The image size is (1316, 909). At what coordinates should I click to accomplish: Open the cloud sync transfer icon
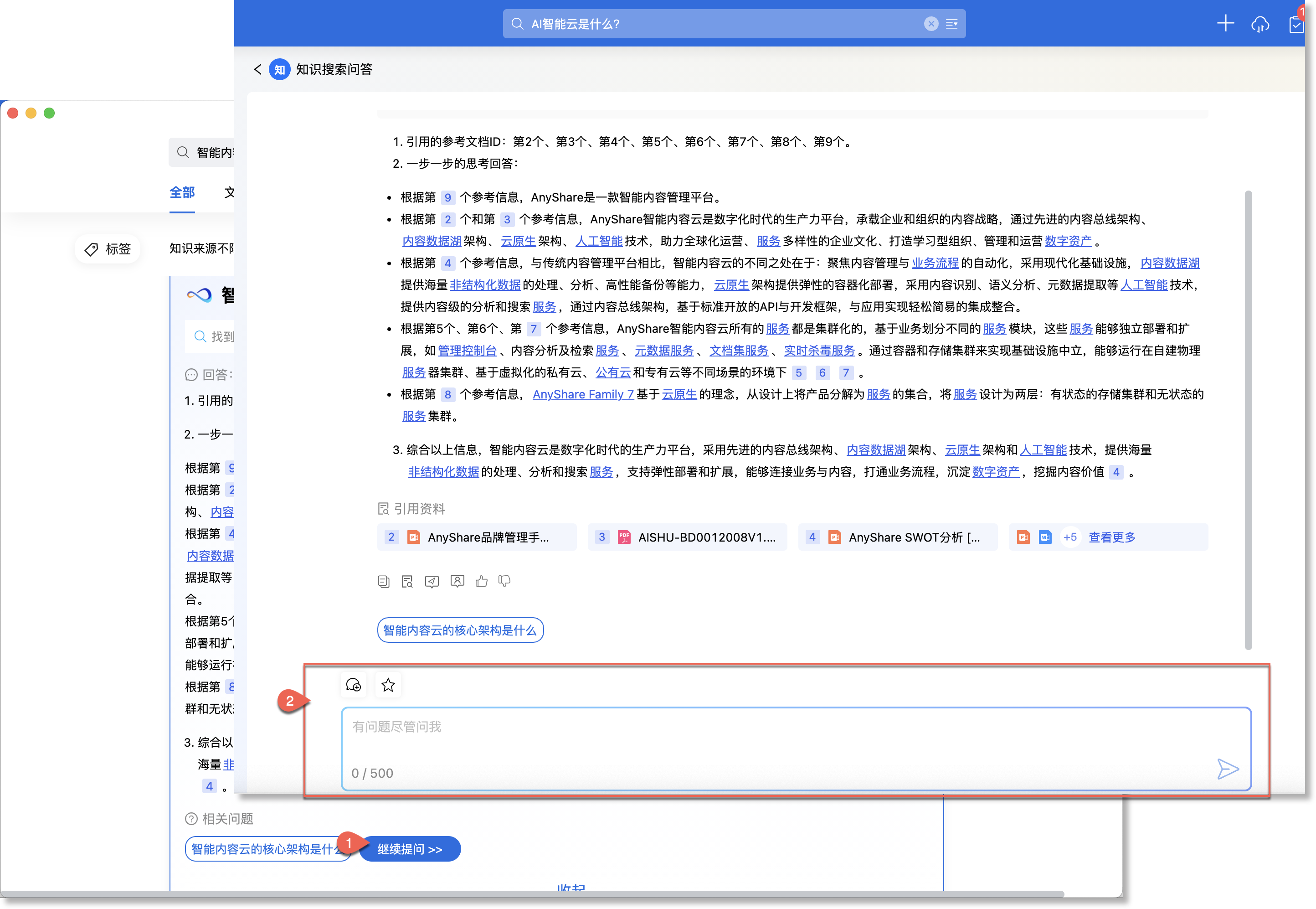coord(1260,25)
